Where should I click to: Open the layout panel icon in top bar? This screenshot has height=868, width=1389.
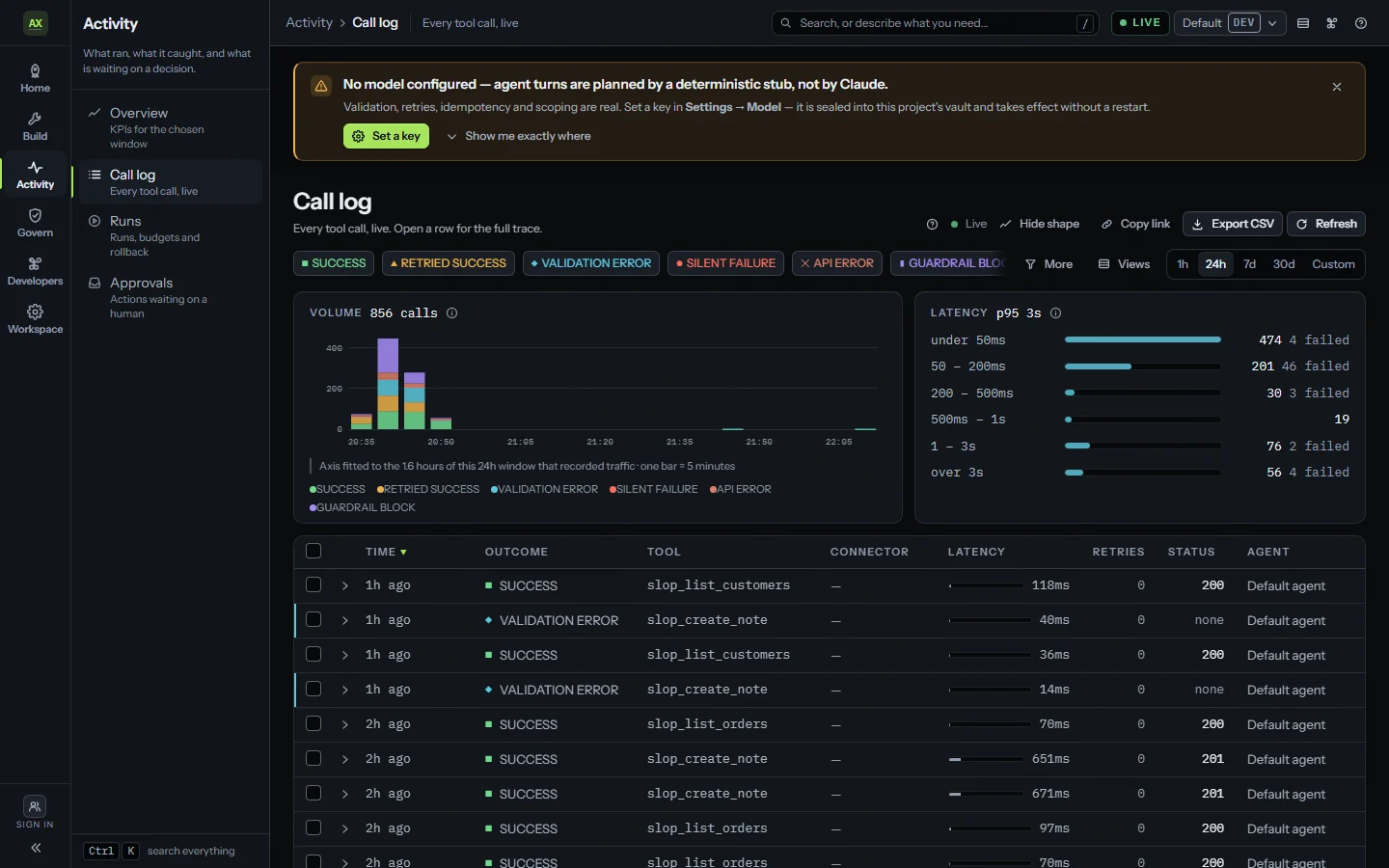pos(1303,23)
